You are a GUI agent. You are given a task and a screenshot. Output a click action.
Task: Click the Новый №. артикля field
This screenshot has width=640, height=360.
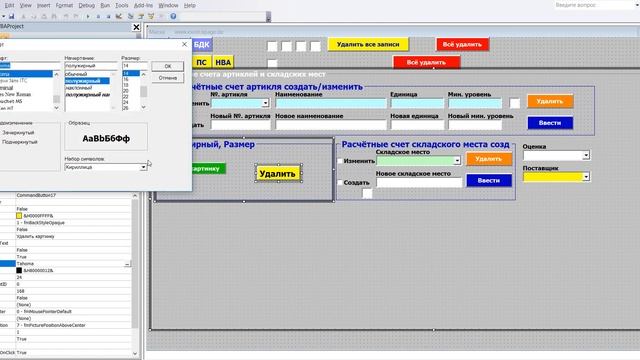tap(240, 125)
